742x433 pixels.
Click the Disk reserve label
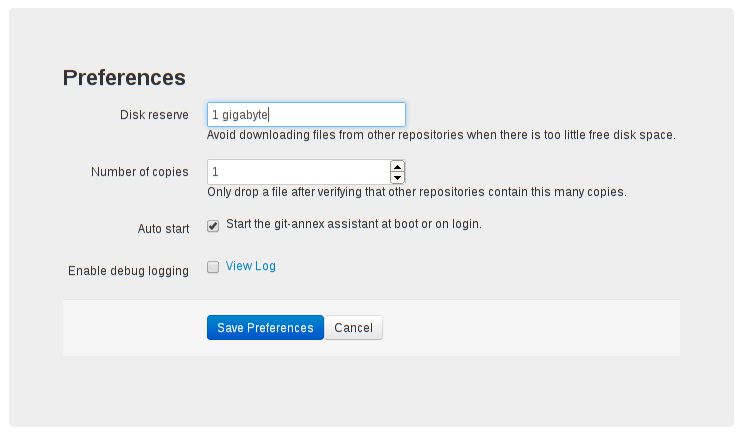pyautogui.click(x=154, y=115)
